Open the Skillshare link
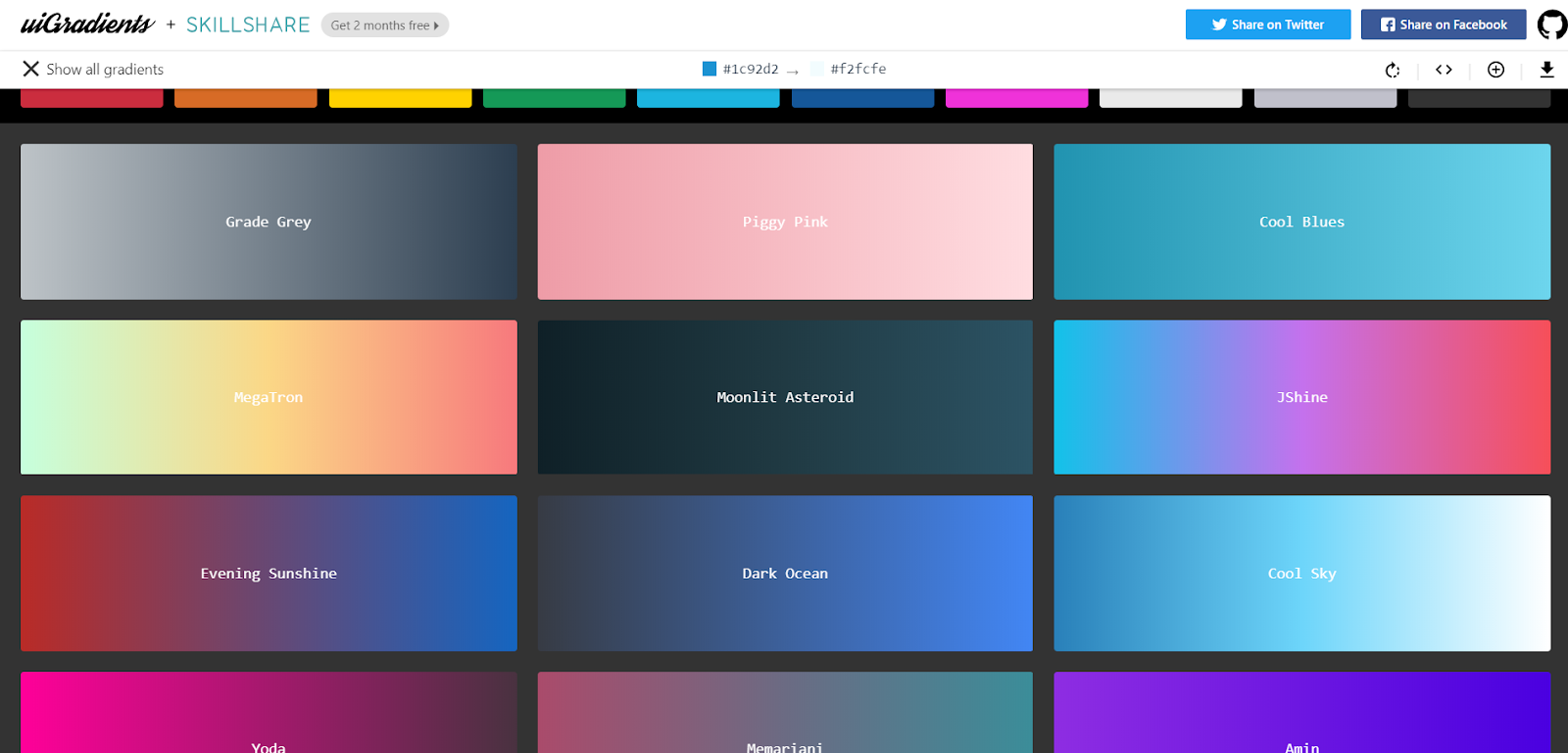The image size is (1568, 753). click(x=248, y=25)
